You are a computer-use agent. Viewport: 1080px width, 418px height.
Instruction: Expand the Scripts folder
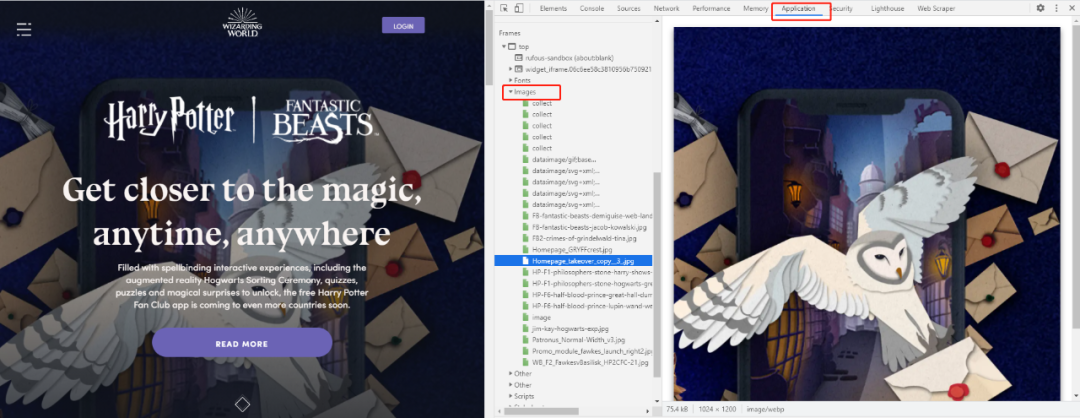coord(510,396)
